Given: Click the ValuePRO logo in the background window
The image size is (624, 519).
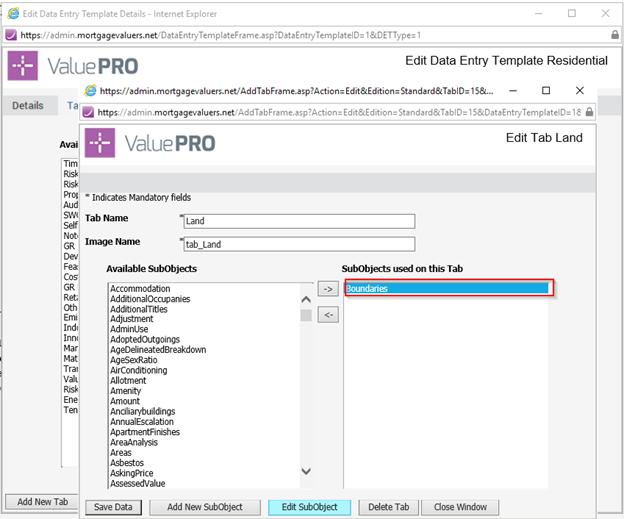Looking at the screenshot, I should [73, 66].
